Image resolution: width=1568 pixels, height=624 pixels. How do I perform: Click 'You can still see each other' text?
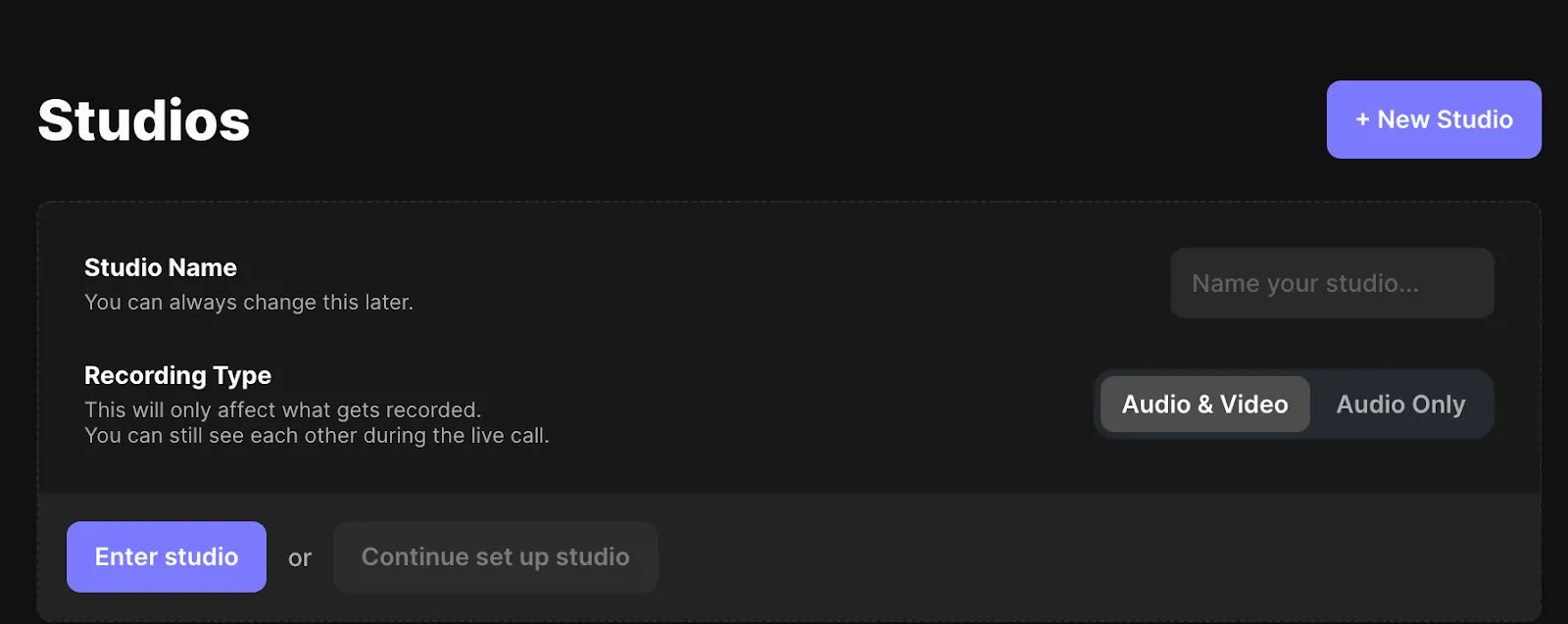317,436
